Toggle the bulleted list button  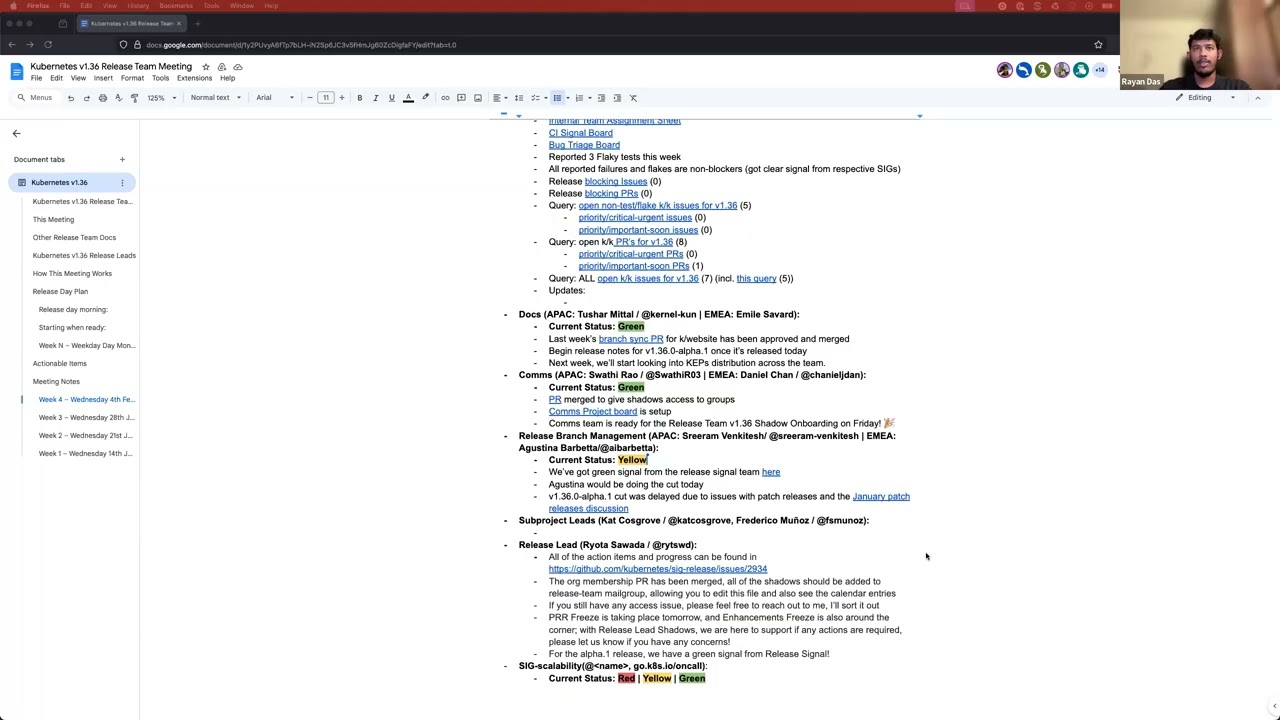(x=557, y=98)
